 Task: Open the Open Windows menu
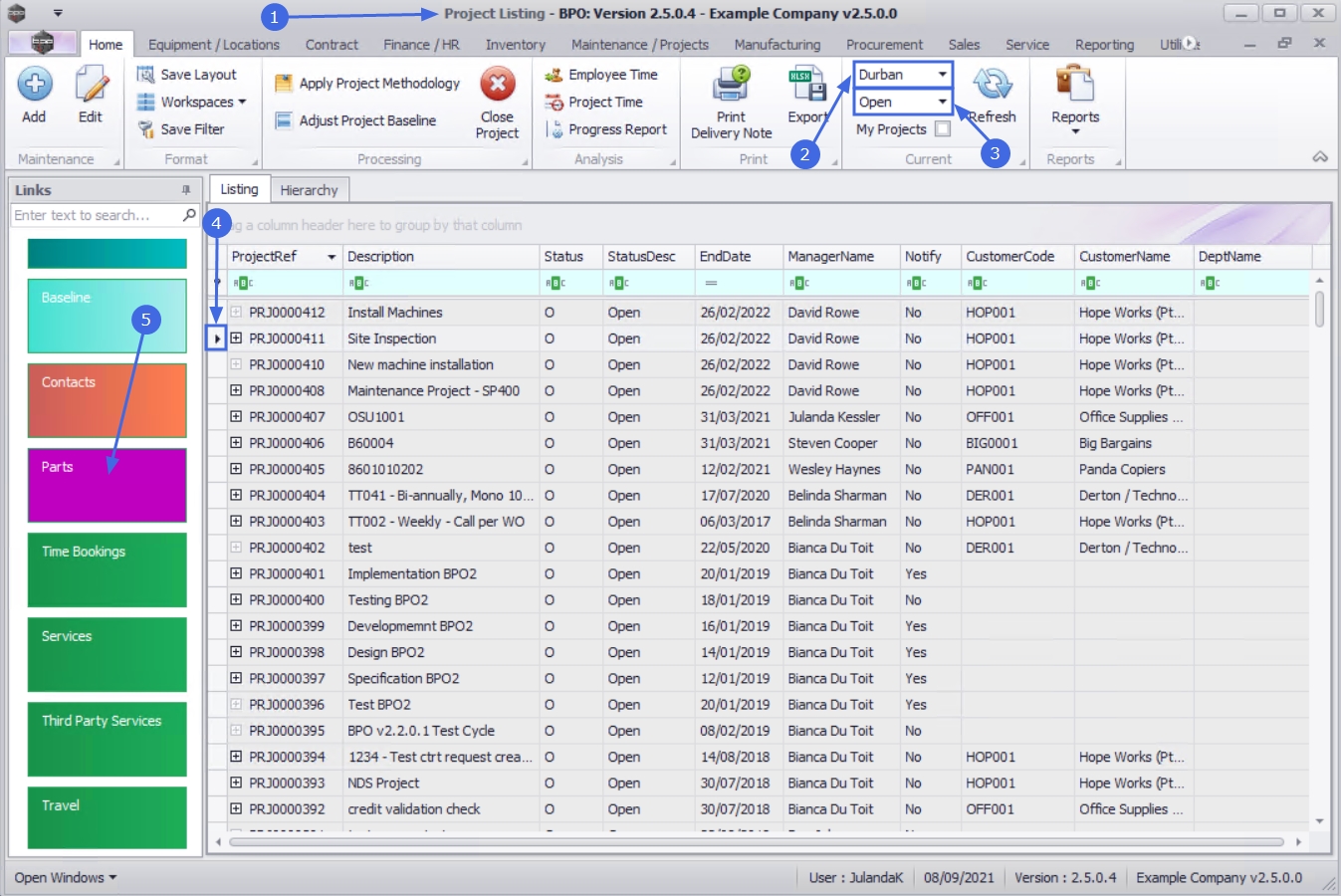pyautogui.click(x=66, y=878)
